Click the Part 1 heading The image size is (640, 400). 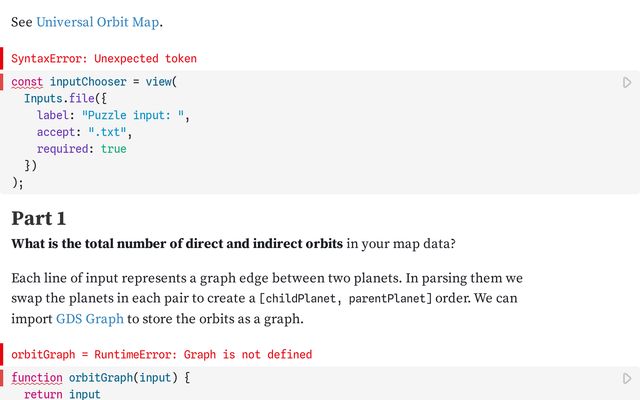pos(38,218)
